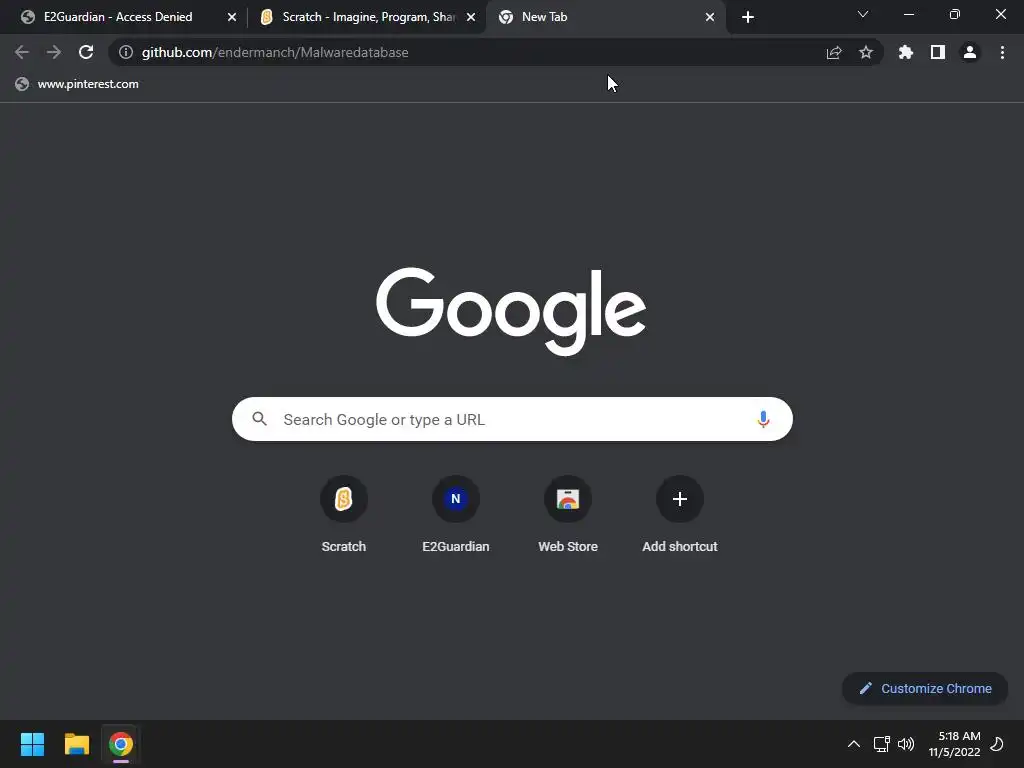Close the E2Guardian tab

(232, 17)
